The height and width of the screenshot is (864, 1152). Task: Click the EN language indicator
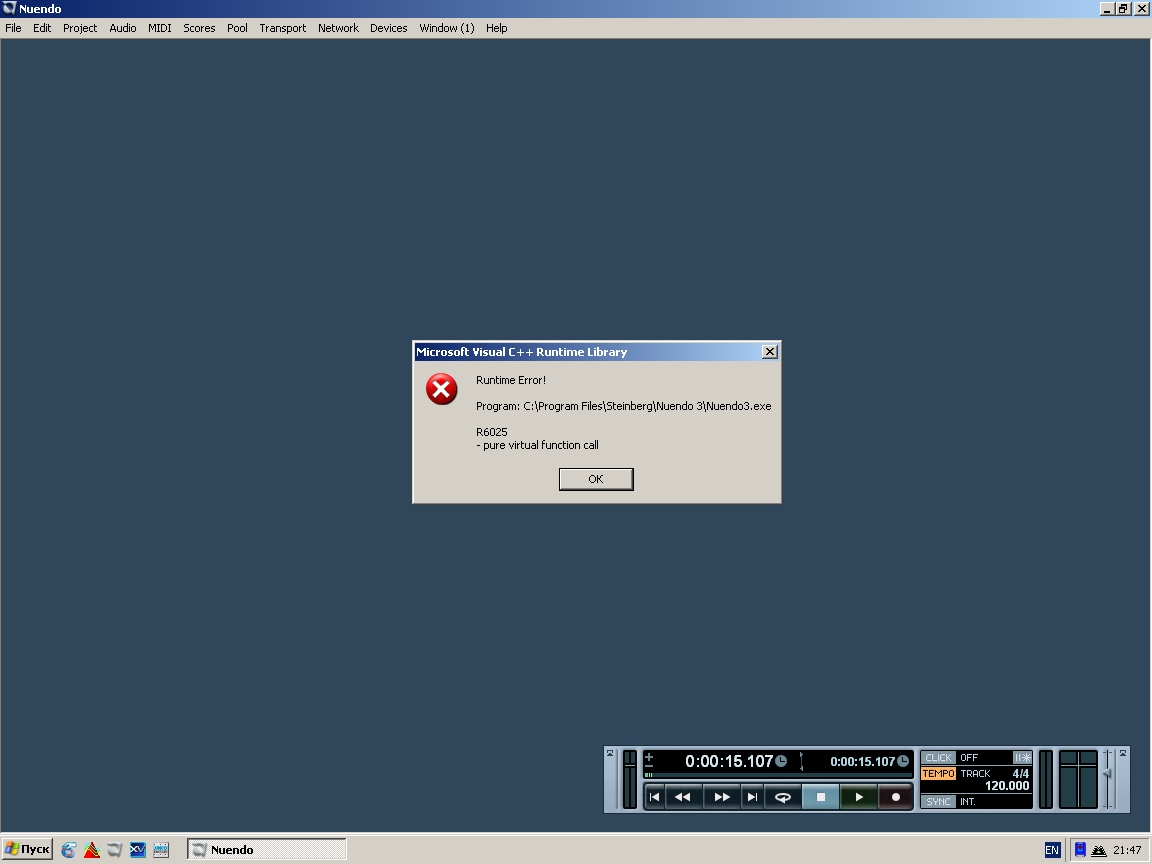coord(1052,850)
